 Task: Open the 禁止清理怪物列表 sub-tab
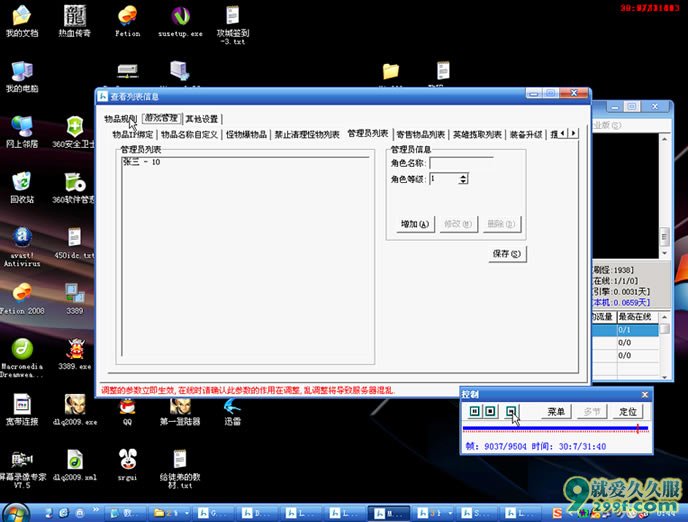tap(307, 135)
